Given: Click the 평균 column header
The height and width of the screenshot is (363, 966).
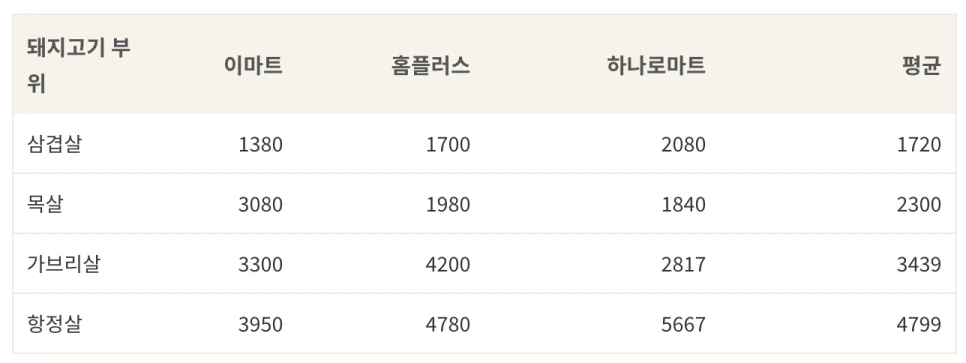Looking at the screenshot, I should tap(922, 65).
